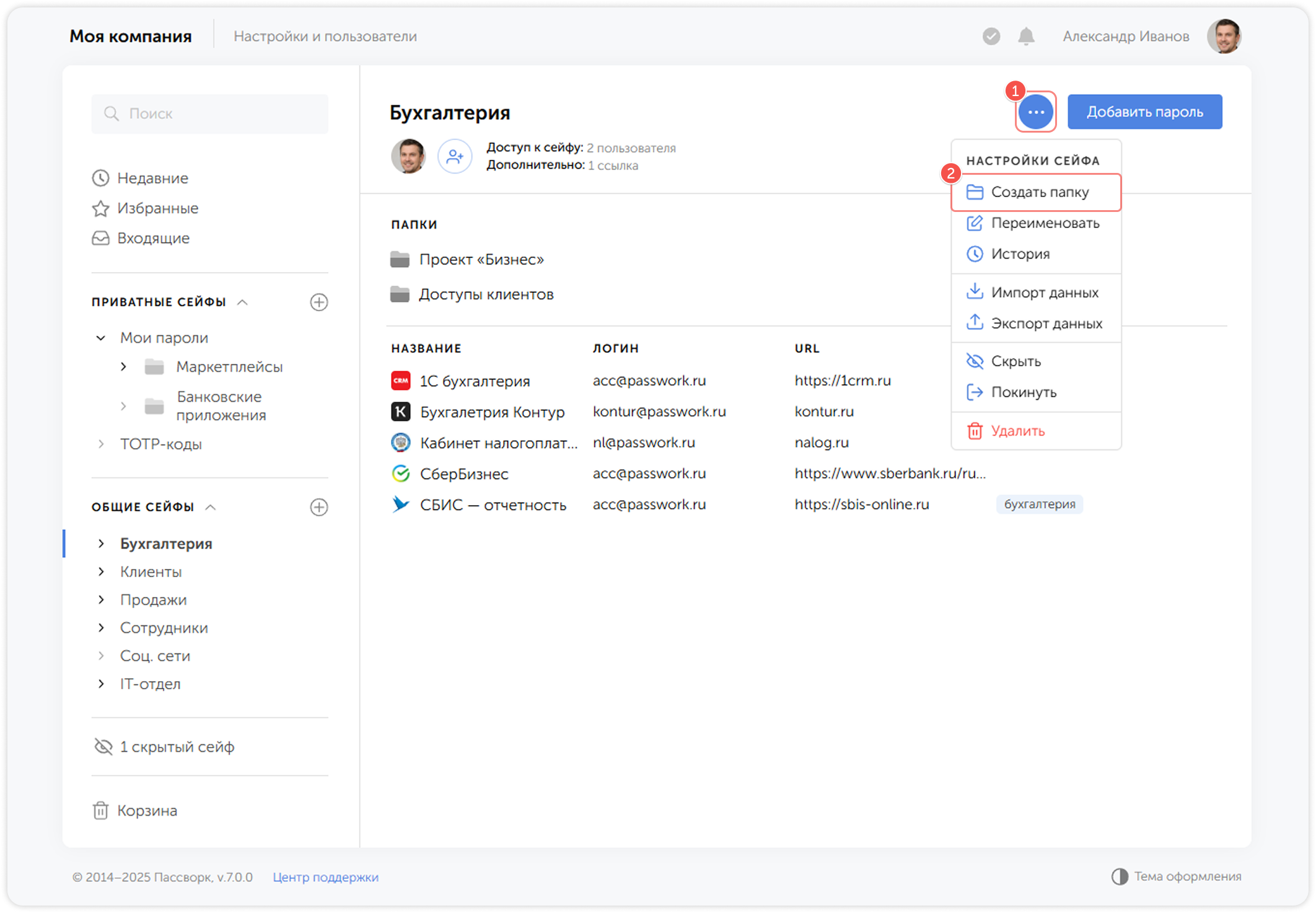The image size is (1316, 913).
Task: Open Александр Иванов profile avatar in header
Action: point(1224,37)
